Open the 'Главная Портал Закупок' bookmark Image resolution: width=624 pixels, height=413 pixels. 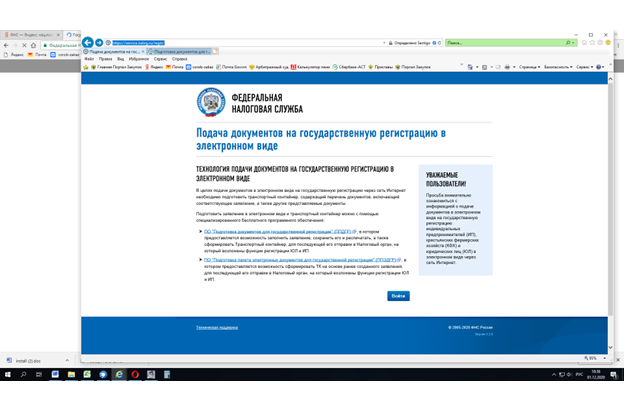pyautogui.click(x=116, y=67)
